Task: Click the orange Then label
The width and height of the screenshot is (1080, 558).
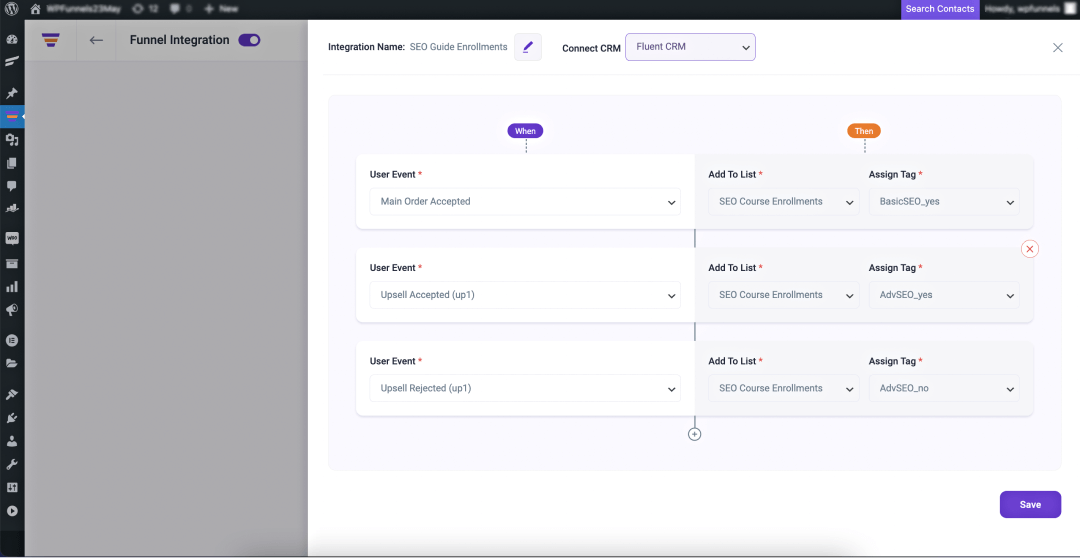Action: (864, 131)
